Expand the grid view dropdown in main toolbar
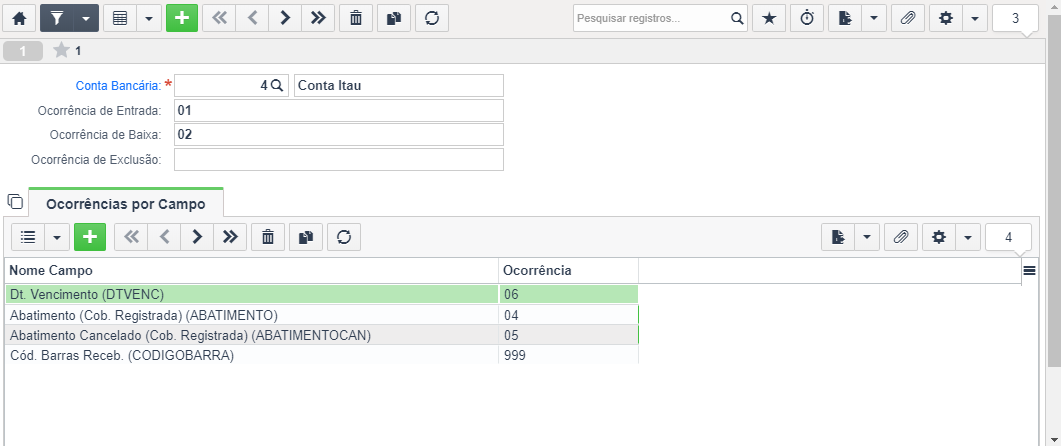1061x446 pixels. point(149,18)
